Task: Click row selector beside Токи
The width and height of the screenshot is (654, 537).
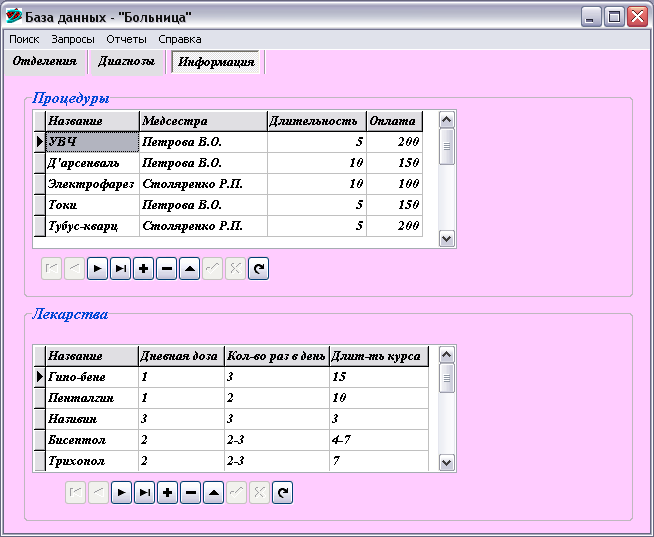Action: pos(40,205)
